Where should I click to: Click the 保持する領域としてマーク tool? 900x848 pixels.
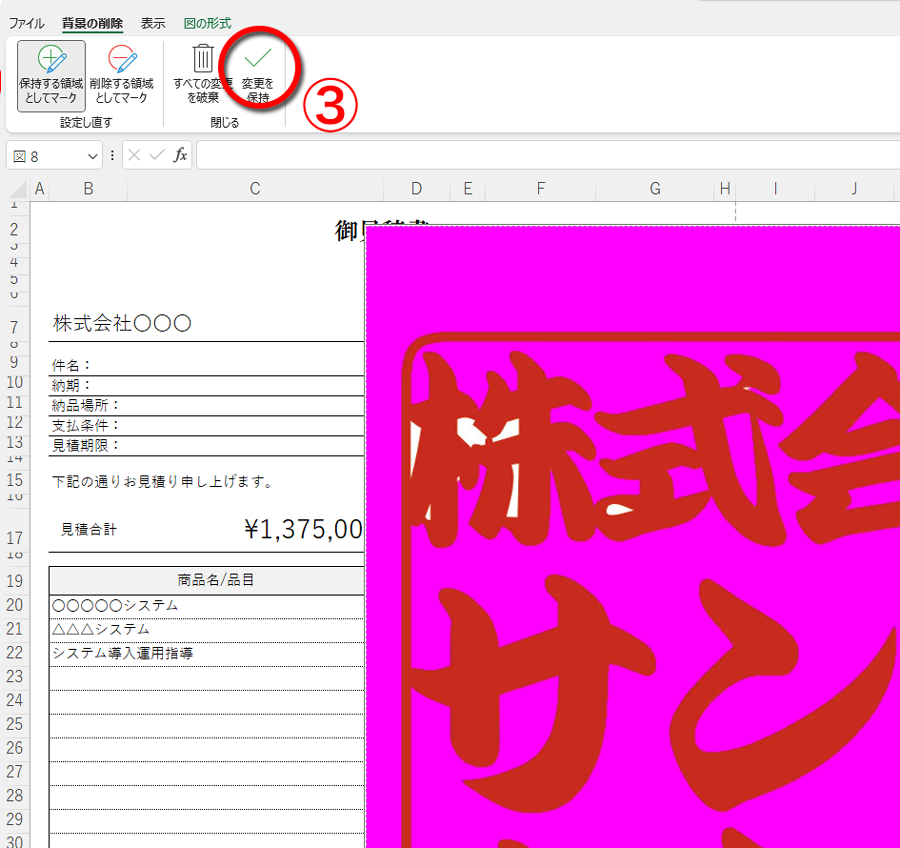[x=51, y=75]
